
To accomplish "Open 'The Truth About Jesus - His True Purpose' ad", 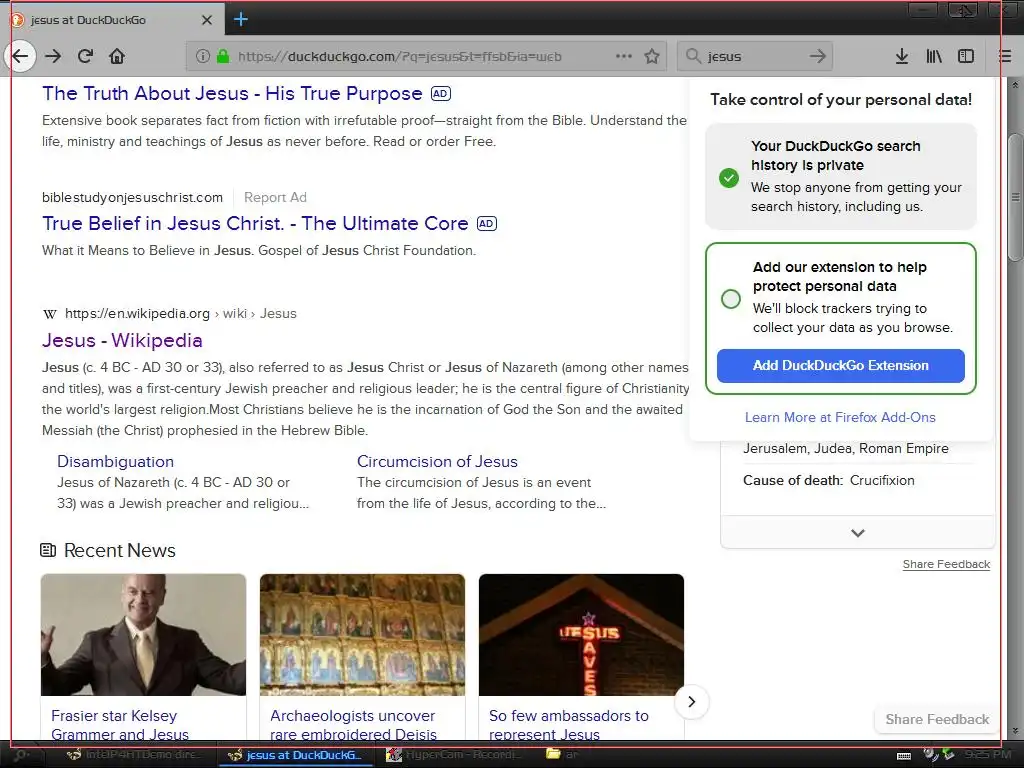I will click(x=232, y=93).
